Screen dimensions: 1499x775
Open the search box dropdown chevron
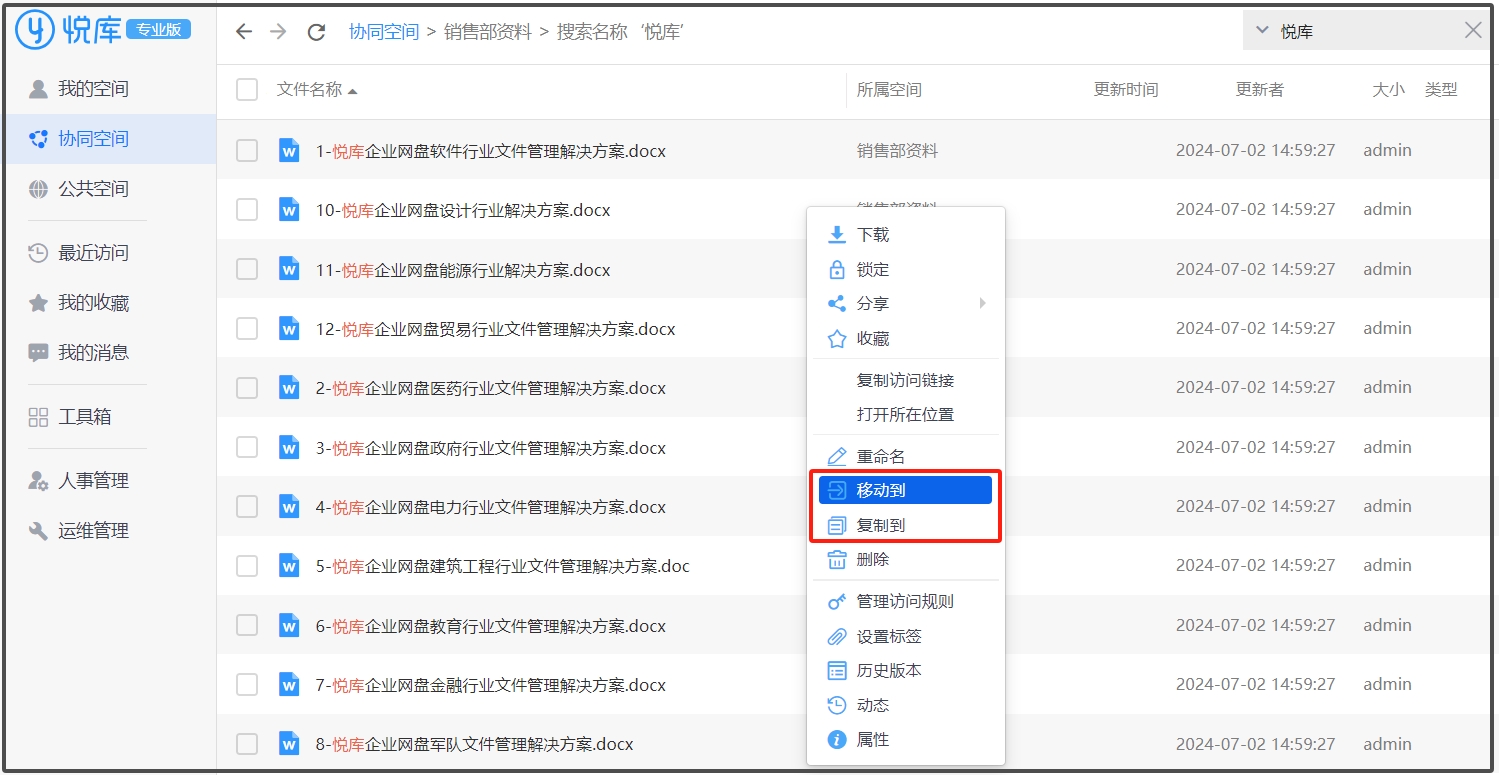click(x=1261, y=31)
